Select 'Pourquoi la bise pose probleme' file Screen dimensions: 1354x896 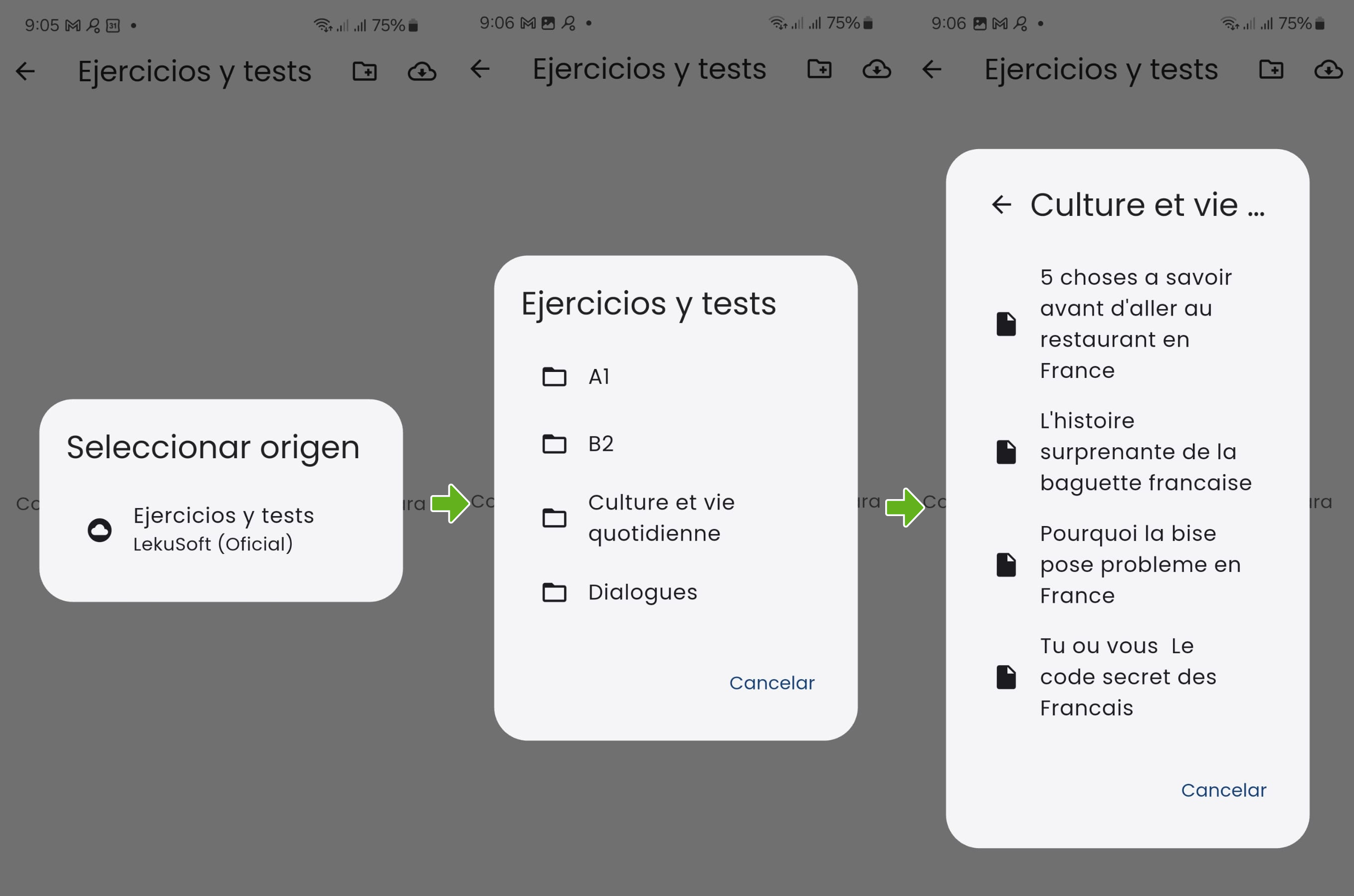coord(1127,564)
